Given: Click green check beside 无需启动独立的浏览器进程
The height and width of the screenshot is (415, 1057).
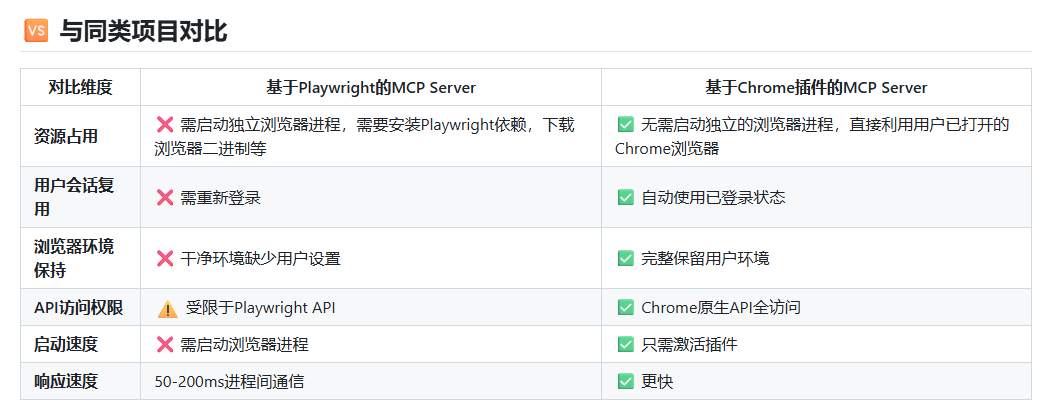Looking at the screenshot, I should (x=626, y=125).
